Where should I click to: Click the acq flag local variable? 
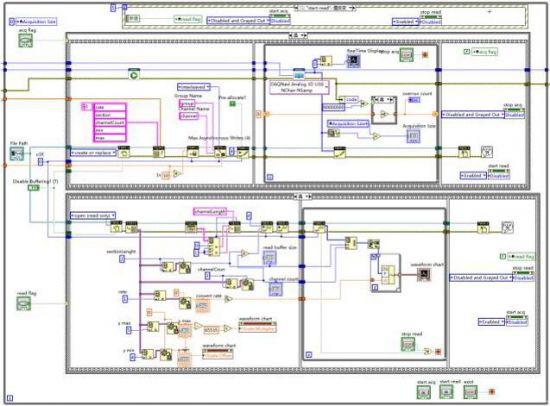click(x=484, y=52)
